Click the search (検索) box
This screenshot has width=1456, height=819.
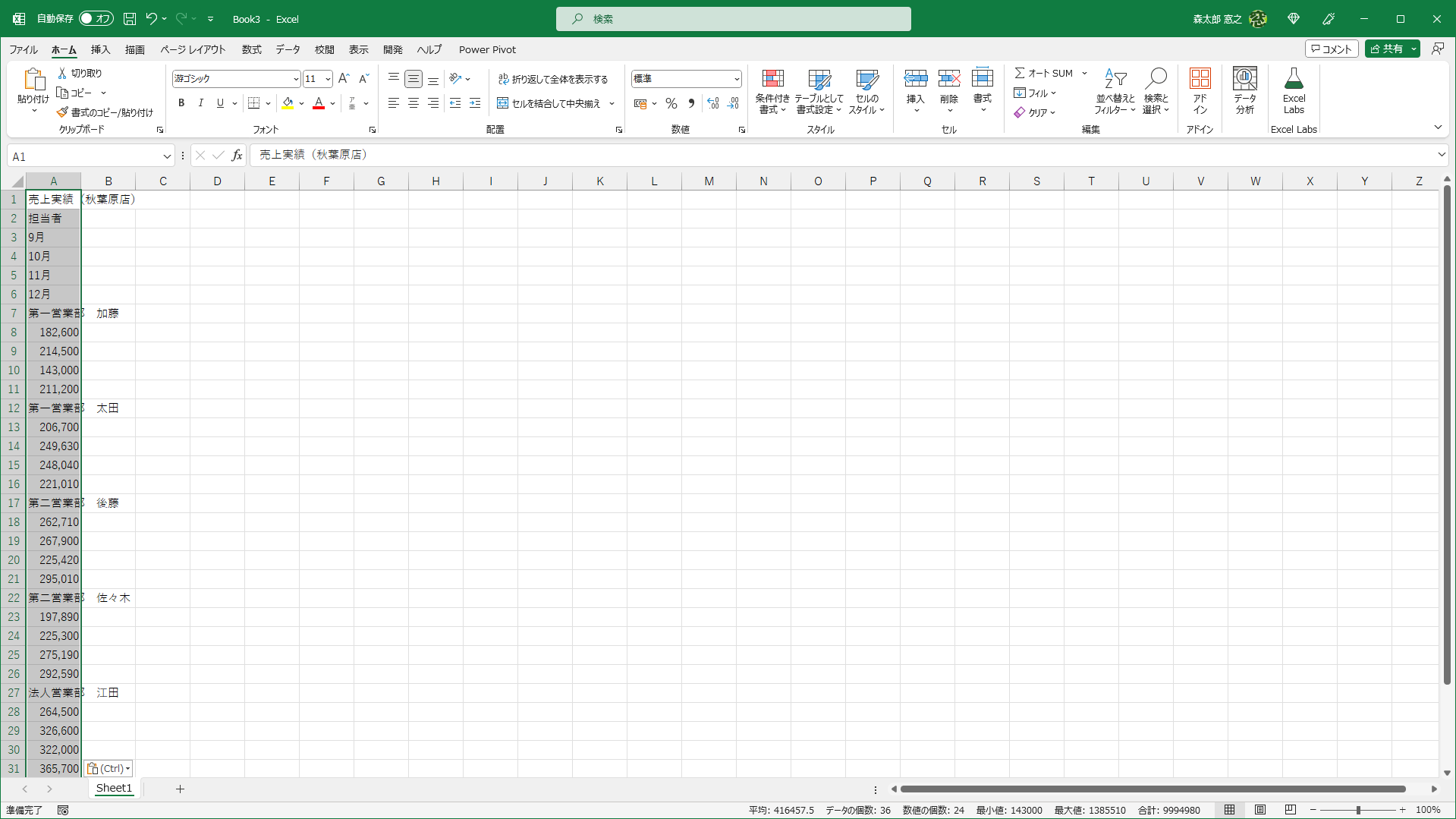click(x=733, y=19)
